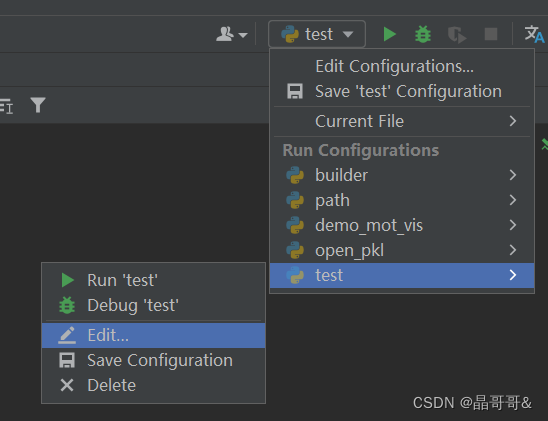Viewport: 548px width, 421px height.
Task: Click the Run with Coverage icon
Action: click(x=457, y=35)
